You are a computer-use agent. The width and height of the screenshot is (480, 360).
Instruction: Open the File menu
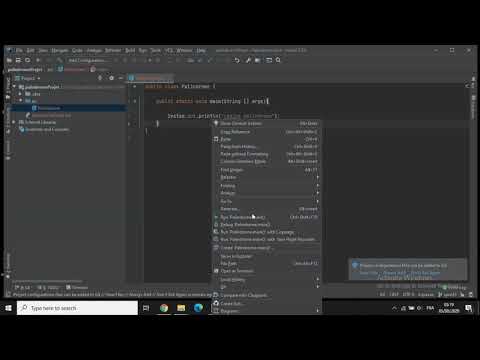19,50
